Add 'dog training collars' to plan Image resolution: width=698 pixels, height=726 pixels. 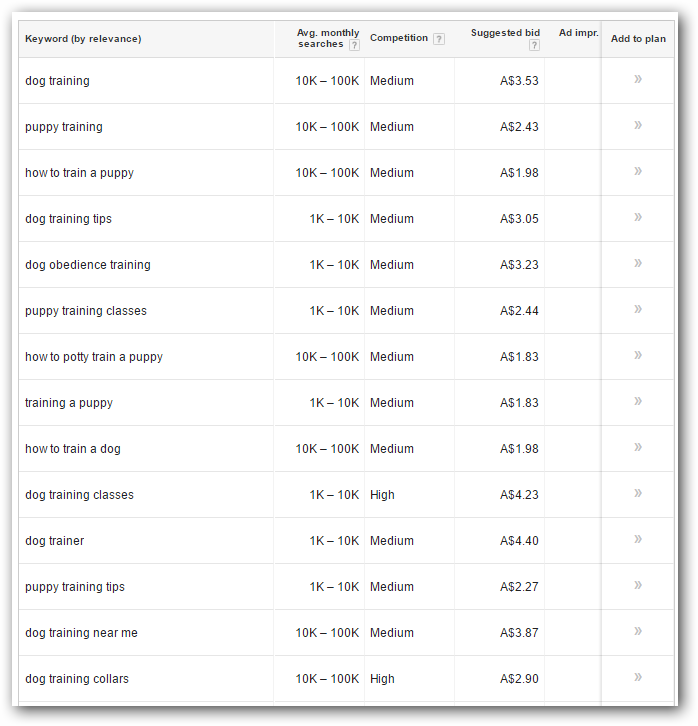pos(637,677)
